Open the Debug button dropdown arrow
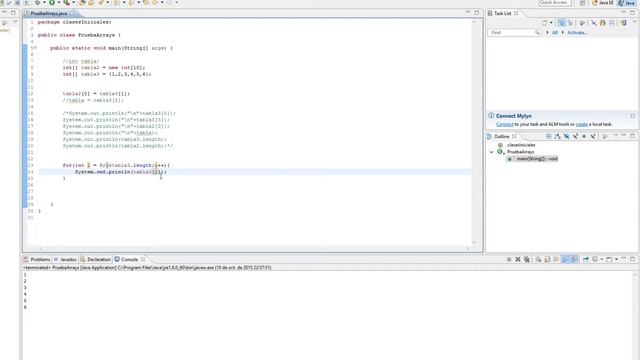The width and height of the screenshot is (640, 360). point(44,3)
